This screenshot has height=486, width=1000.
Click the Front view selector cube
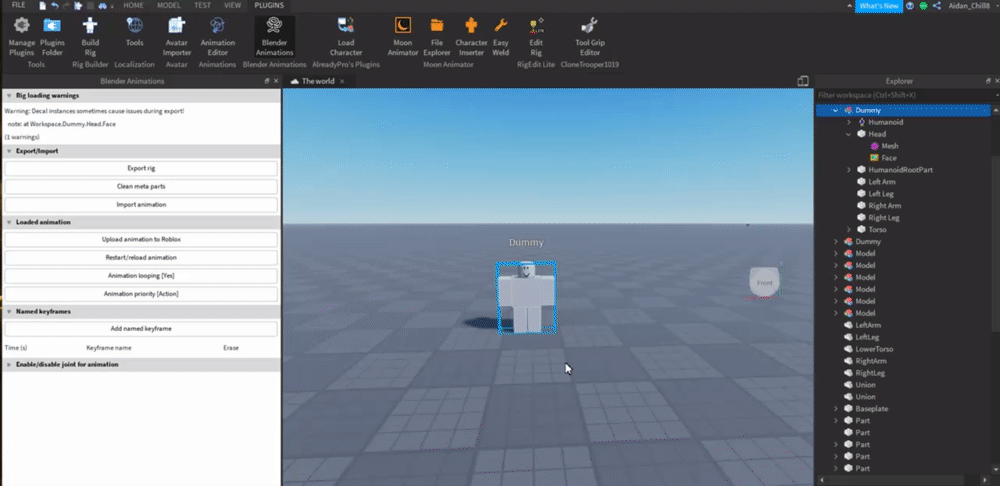764,283
